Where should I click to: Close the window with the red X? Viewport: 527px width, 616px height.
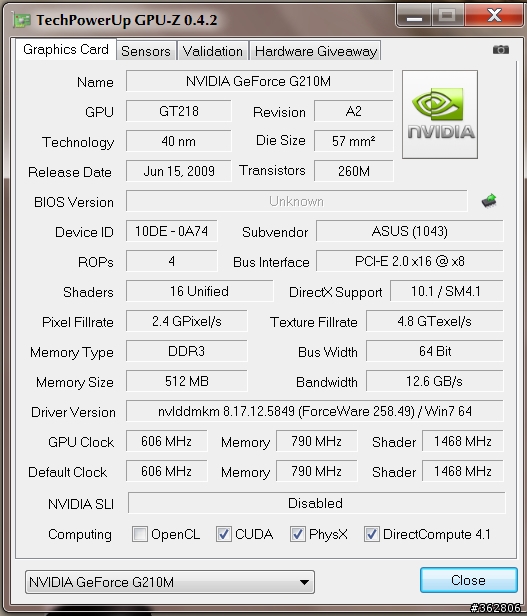point(494,16)
